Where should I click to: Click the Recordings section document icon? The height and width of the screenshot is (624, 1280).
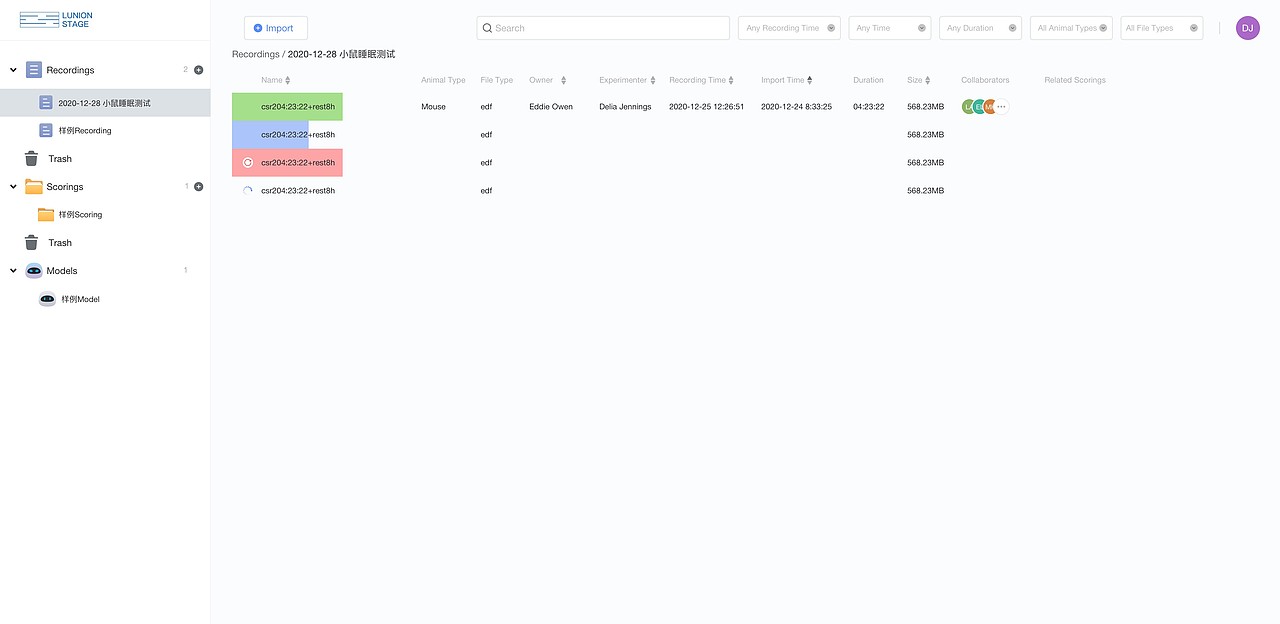[34, 70]
